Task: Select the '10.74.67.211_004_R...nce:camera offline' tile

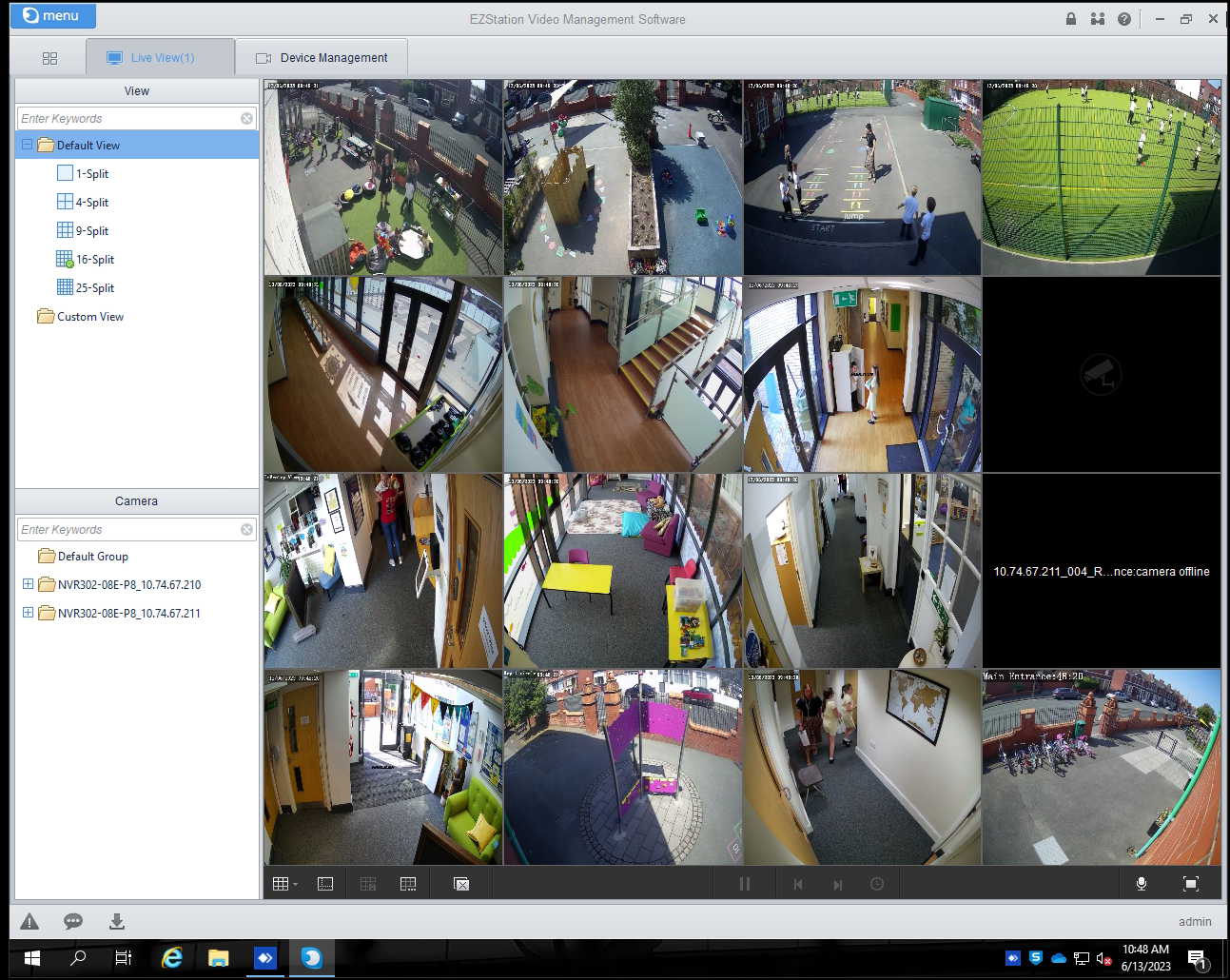Action: point(1102,571)
